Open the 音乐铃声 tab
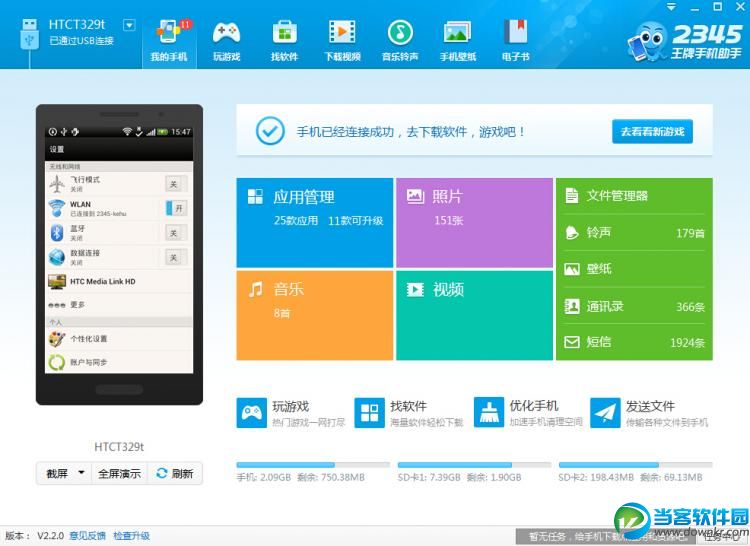The width and height of the screenshot is (750, 546). pos(400,42)
